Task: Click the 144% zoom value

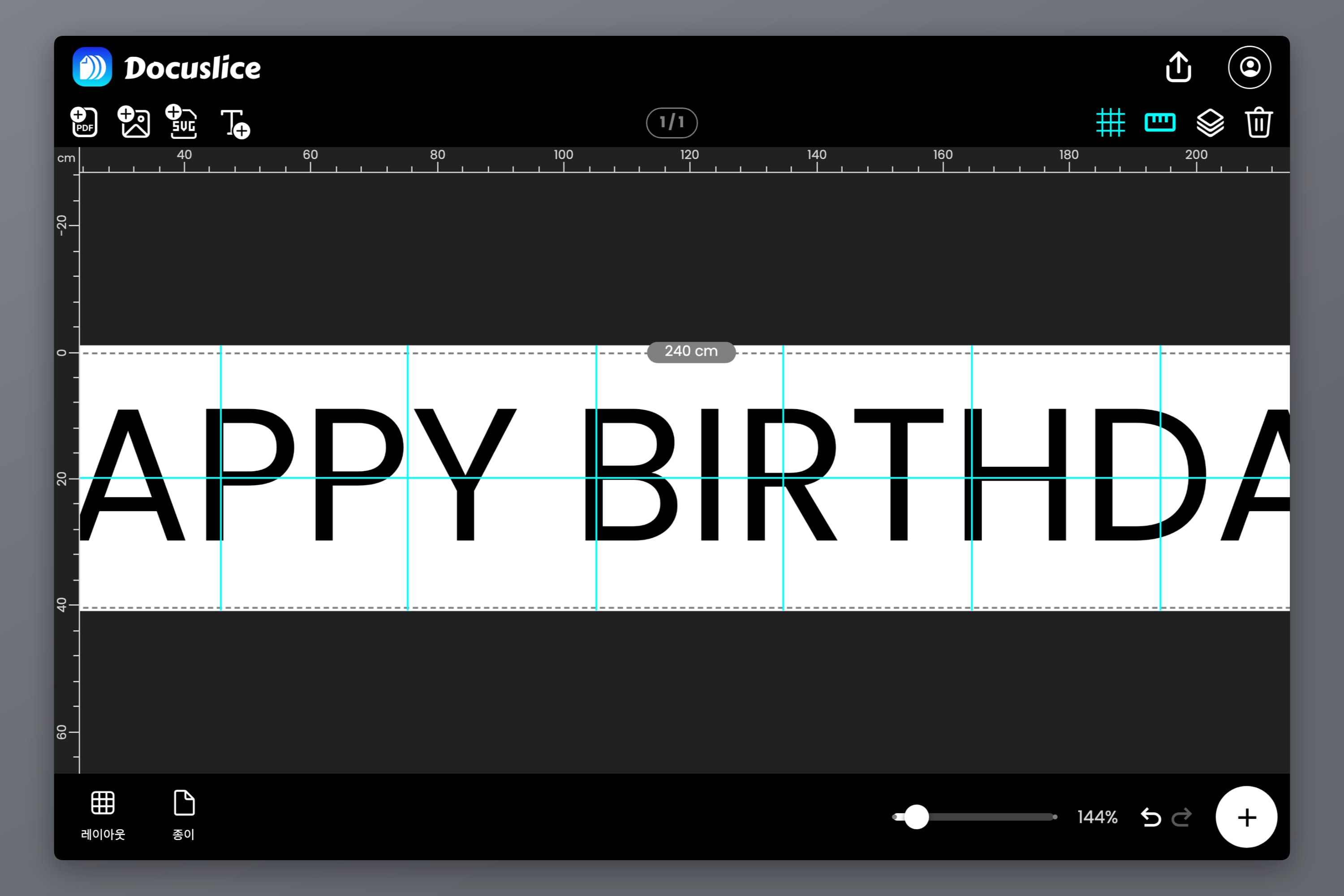Action: click(1097, 817)
